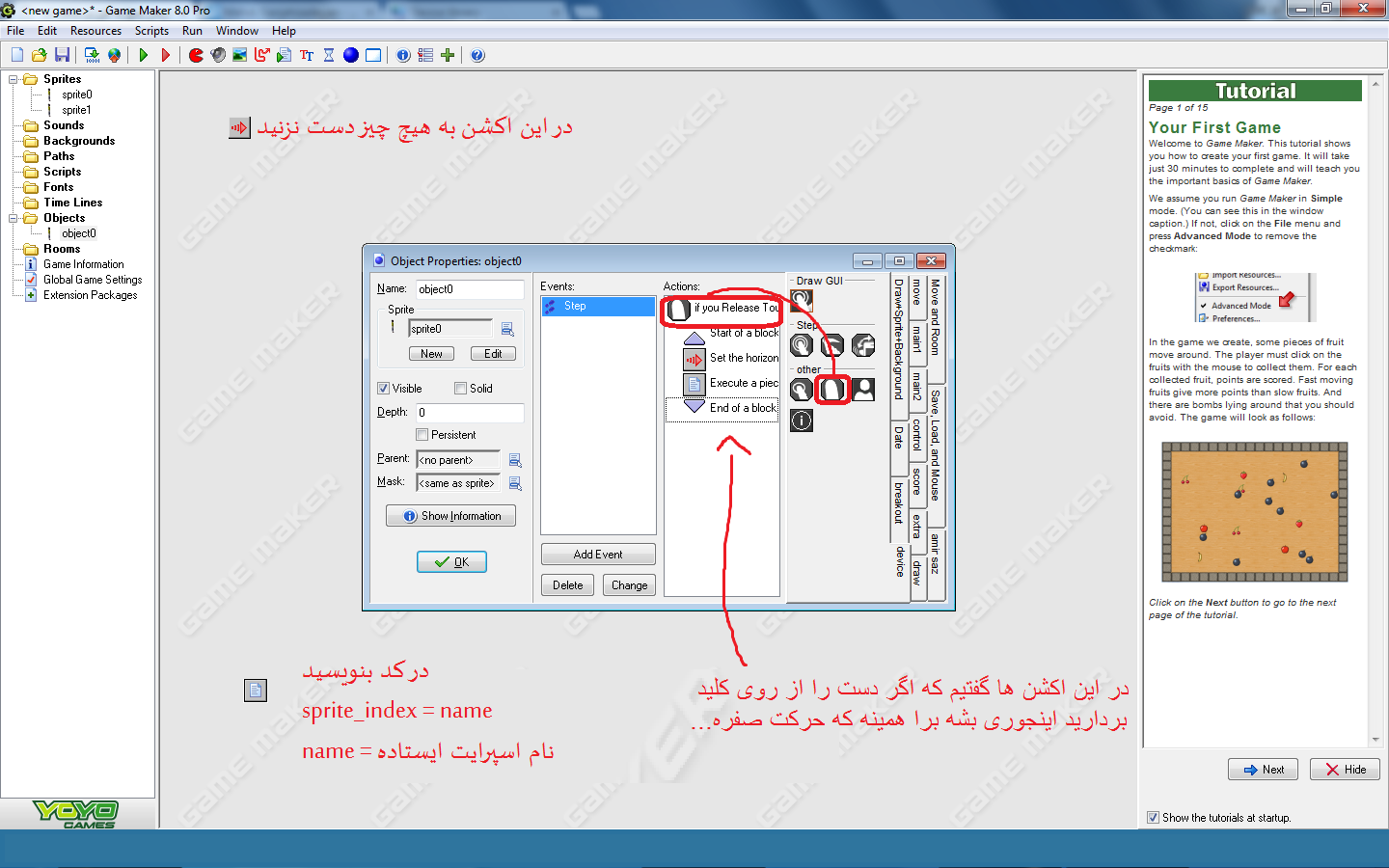Screen dimensions: 1389x868
Task: Click the Create new game toolbar icon
Action: pos(17,55)
